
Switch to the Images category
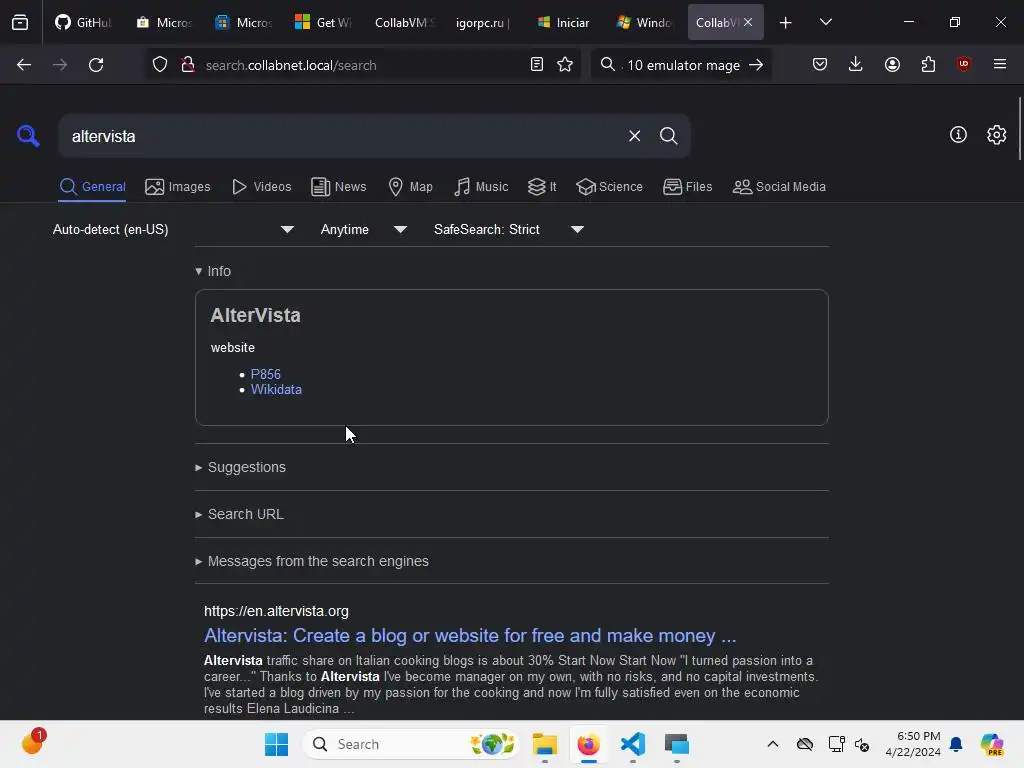point(178,187)
